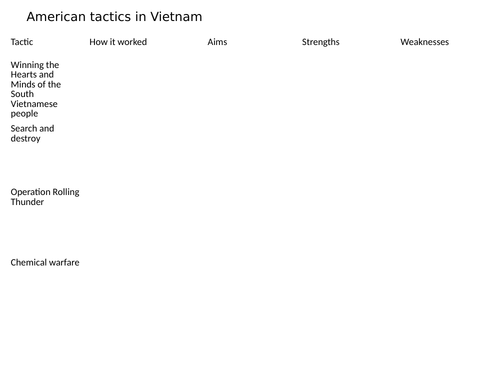Click empty Aims cell for Hearts and Minds
The image size is (500, 375).
point(251,89)
